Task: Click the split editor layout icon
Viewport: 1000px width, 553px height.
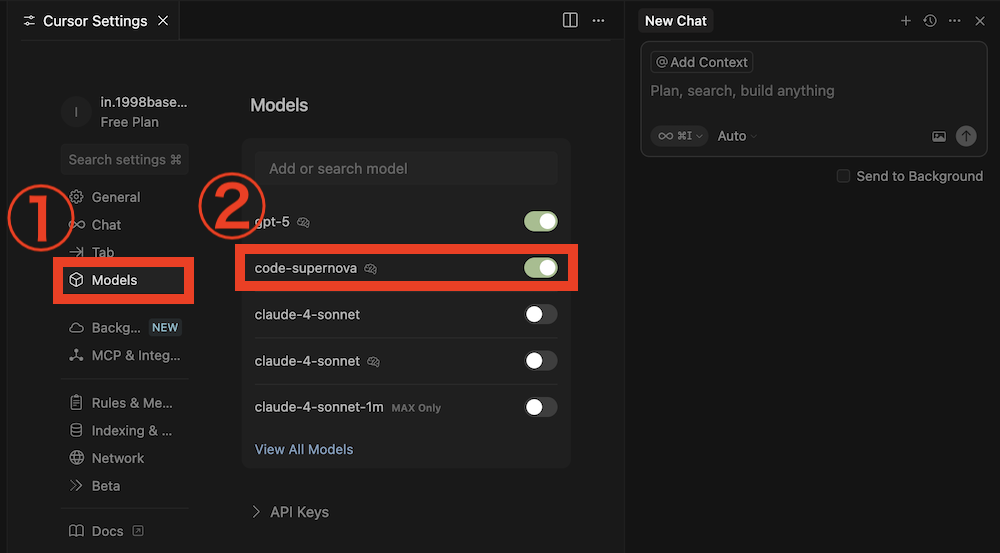Action: click(x=570, y=20)
